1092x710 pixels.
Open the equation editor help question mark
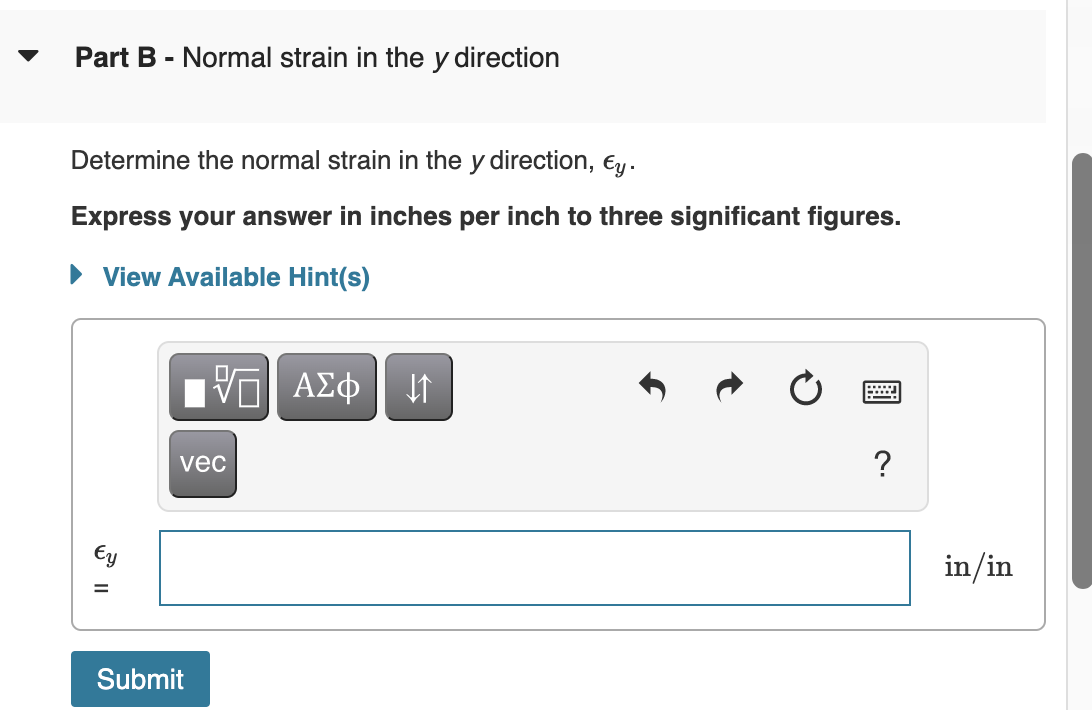pos(882,465)
